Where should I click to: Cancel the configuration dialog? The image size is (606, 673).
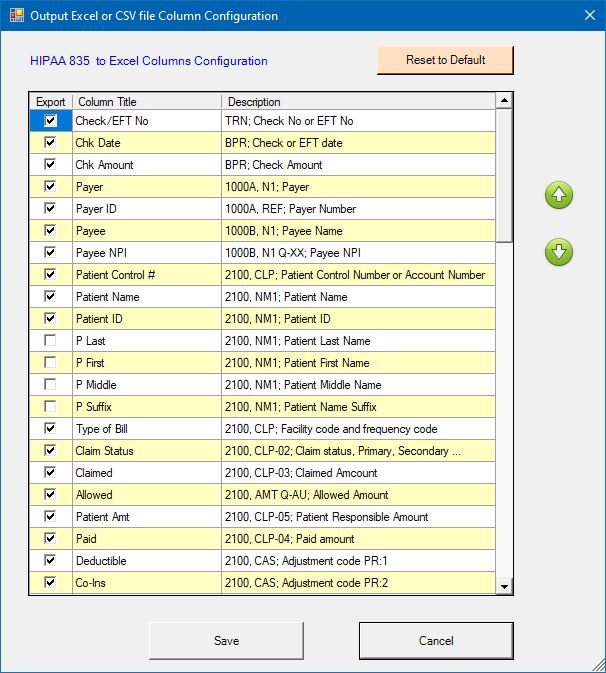436,641
